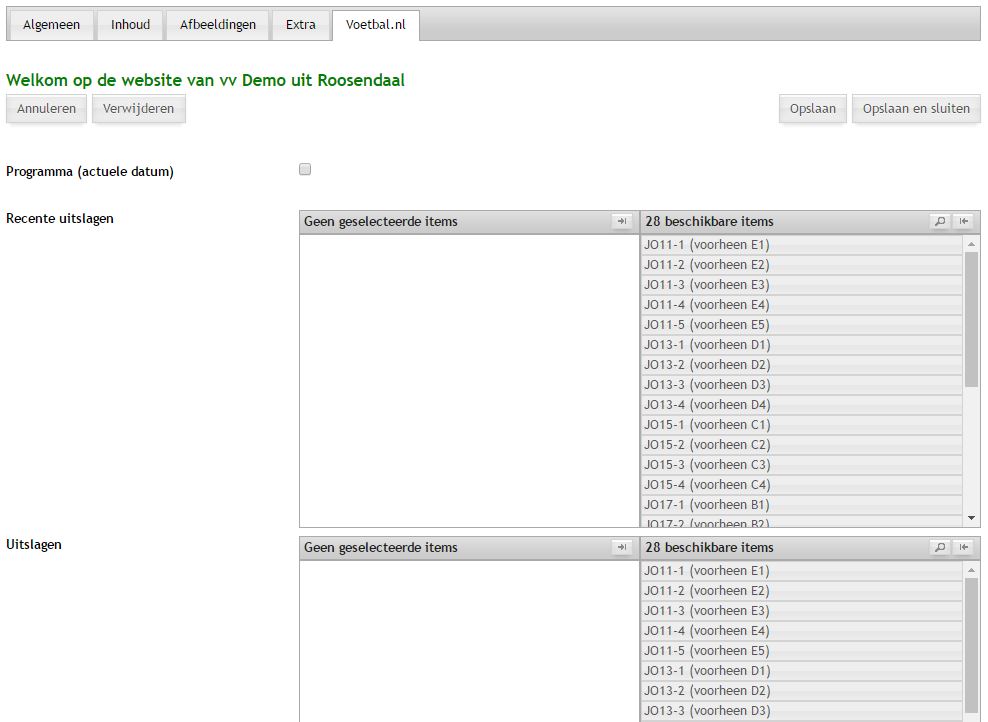988x722 pixels.
Task: Open the Inhoud tab
Action: point(130,25)
